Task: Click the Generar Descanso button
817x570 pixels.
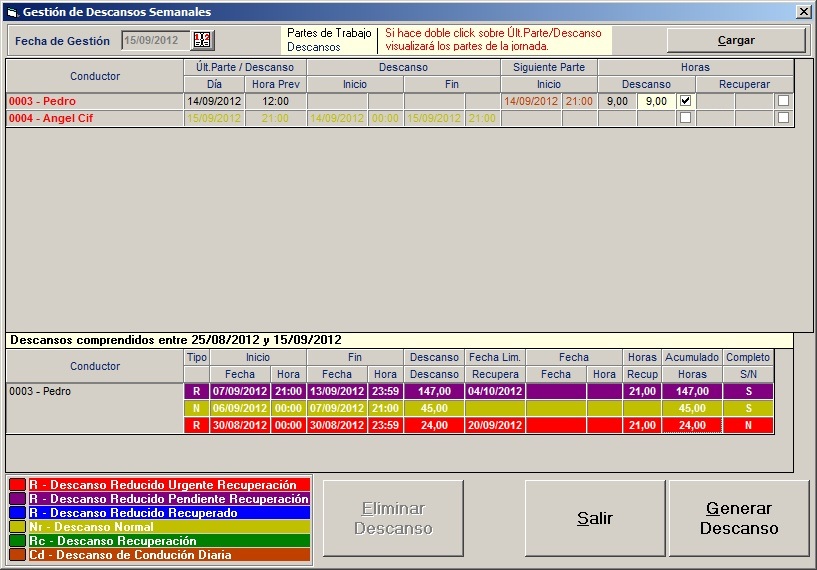Action: (739, 518)
